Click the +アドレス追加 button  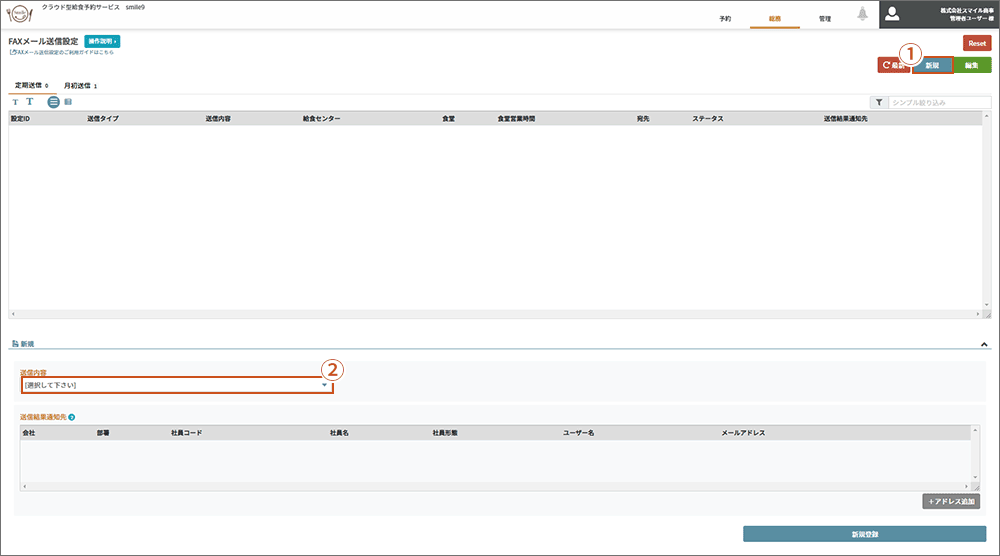953,501
